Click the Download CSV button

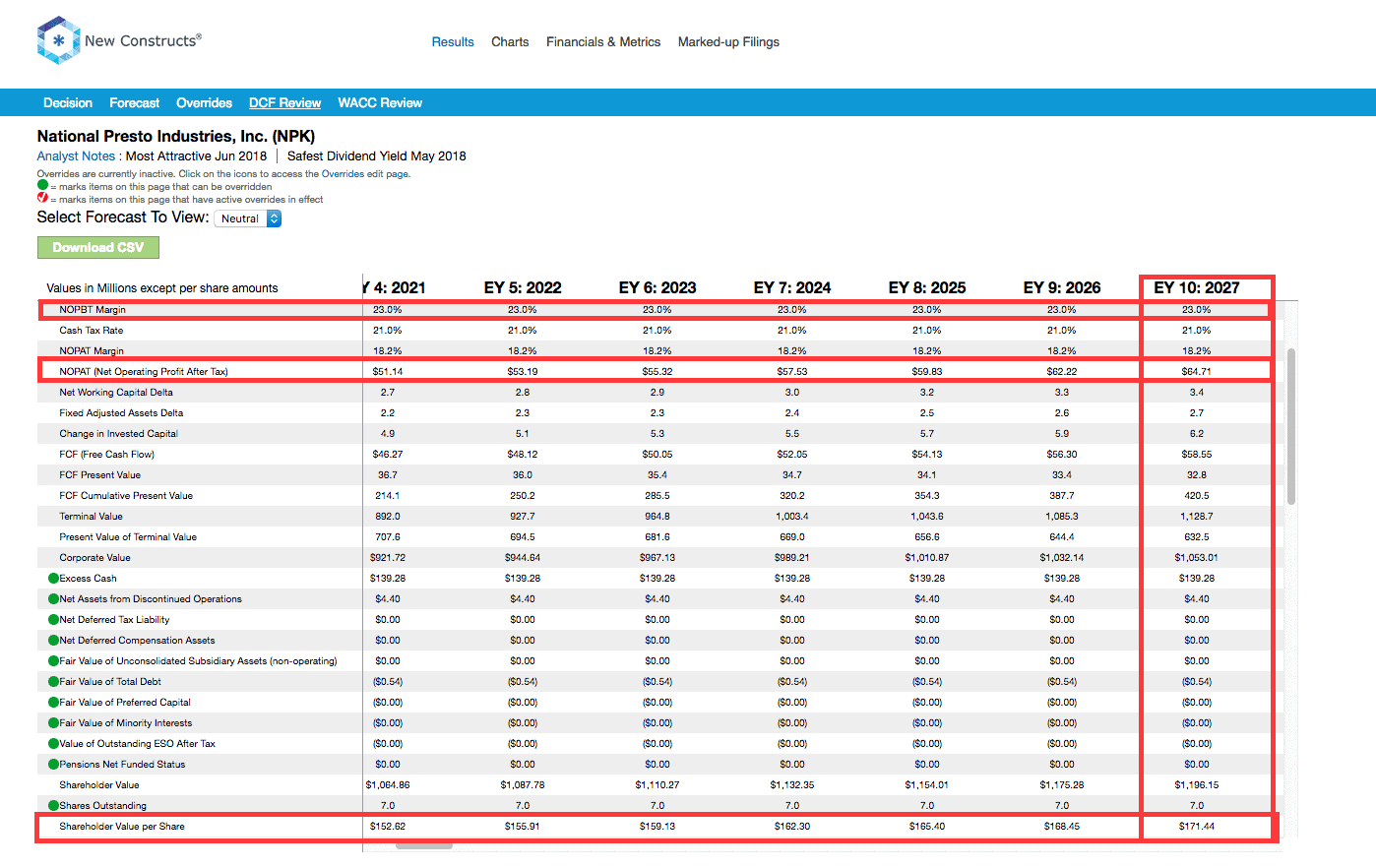98,247
